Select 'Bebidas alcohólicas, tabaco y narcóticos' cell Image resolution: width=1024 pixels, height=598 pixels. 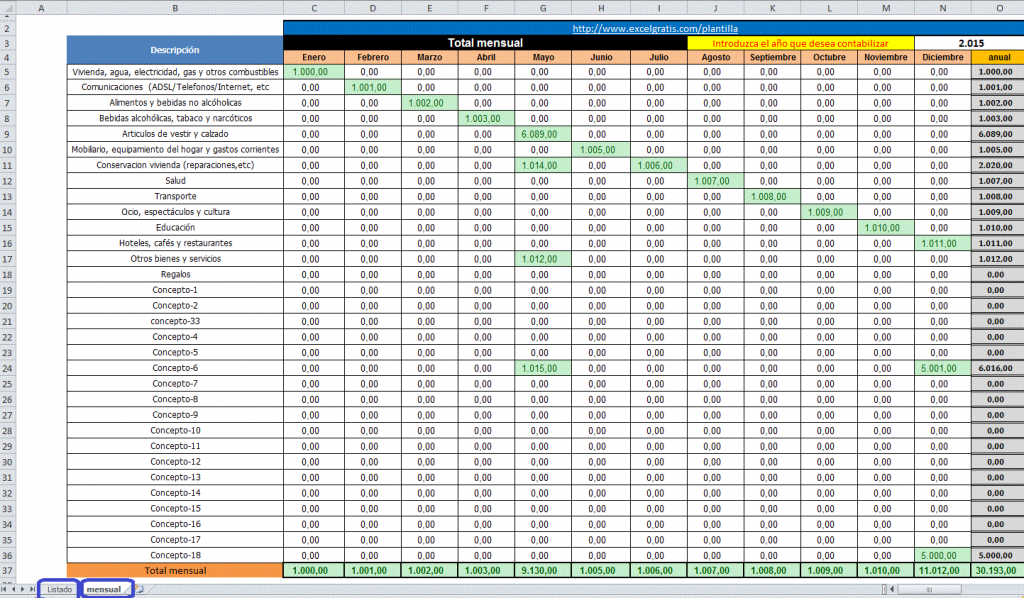pos(175,119)
